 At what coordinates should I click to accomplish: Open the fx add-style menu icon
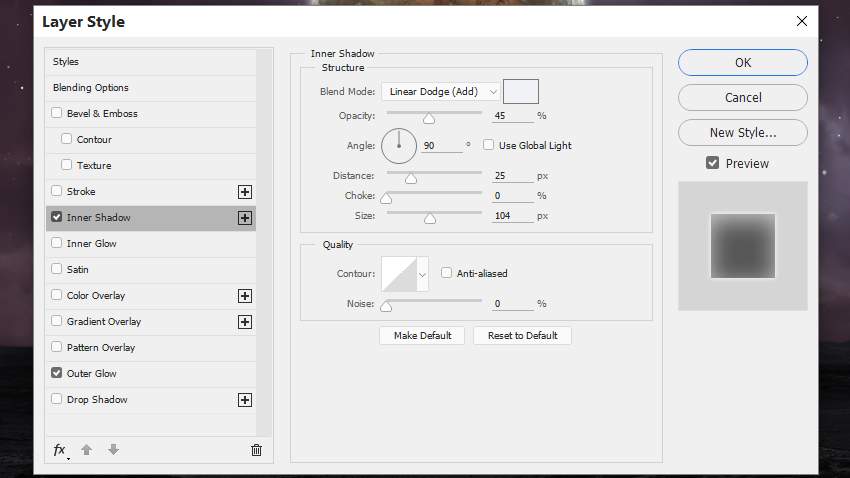tap(60, 450)
